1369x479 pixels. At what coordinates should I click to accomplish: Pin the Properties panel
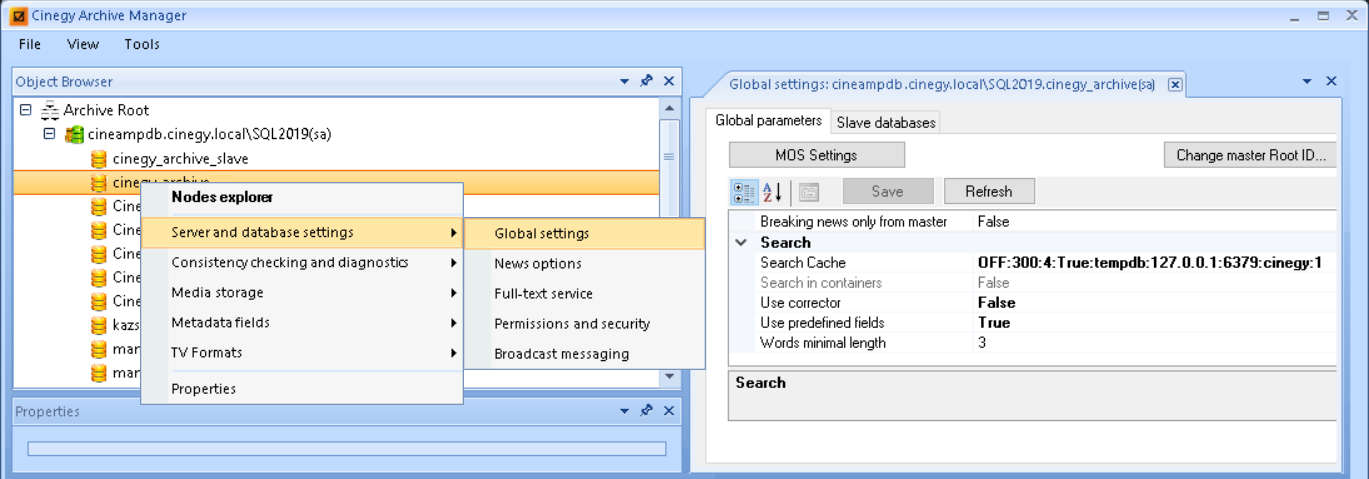pos(647,411)
